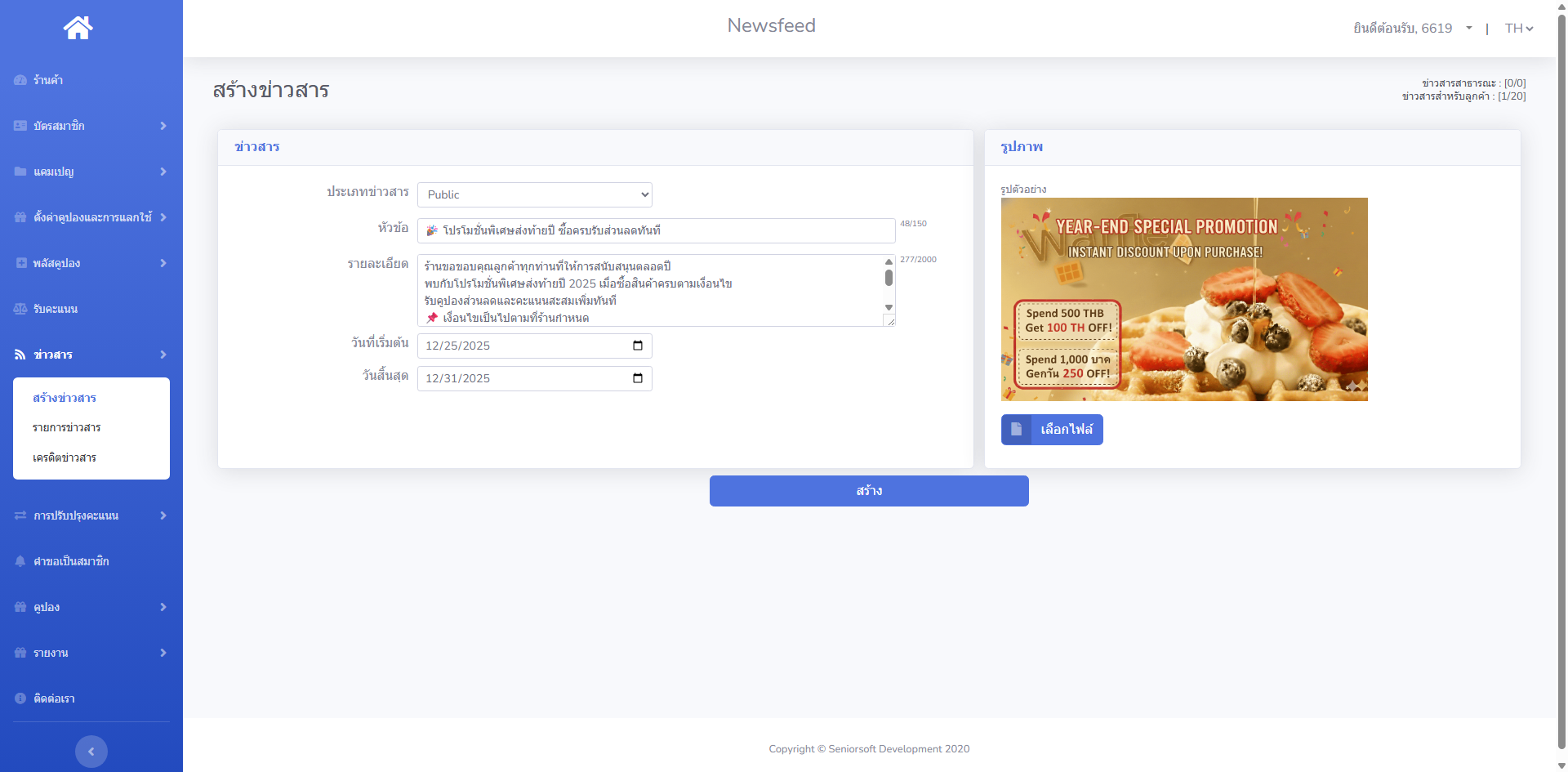Open TH language selector
The height and width of the screenshot is (772, 1568).
1519,28
